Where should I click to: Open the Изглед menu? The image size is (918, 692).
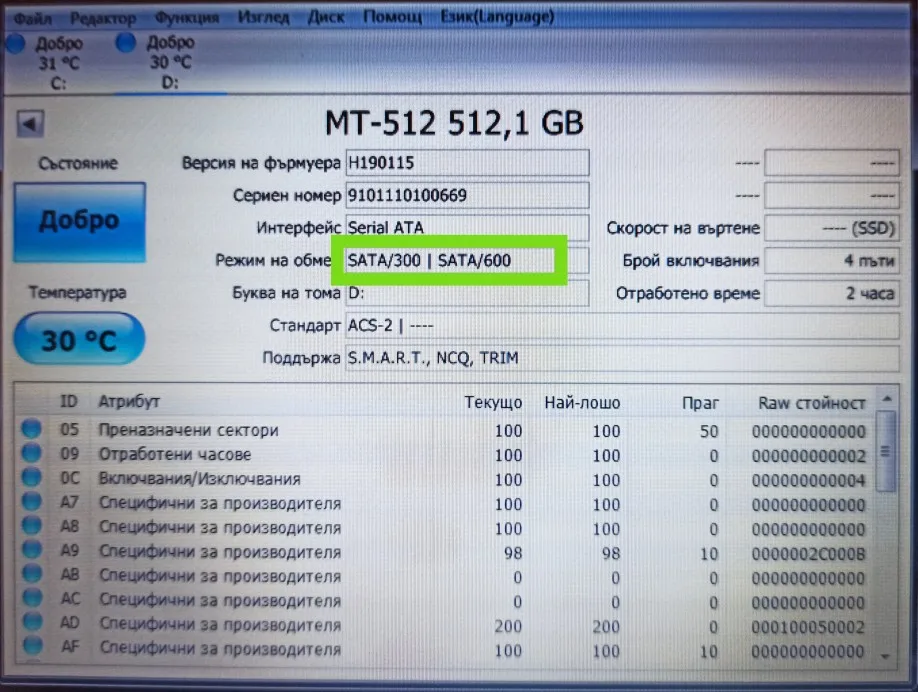[263, 18]
